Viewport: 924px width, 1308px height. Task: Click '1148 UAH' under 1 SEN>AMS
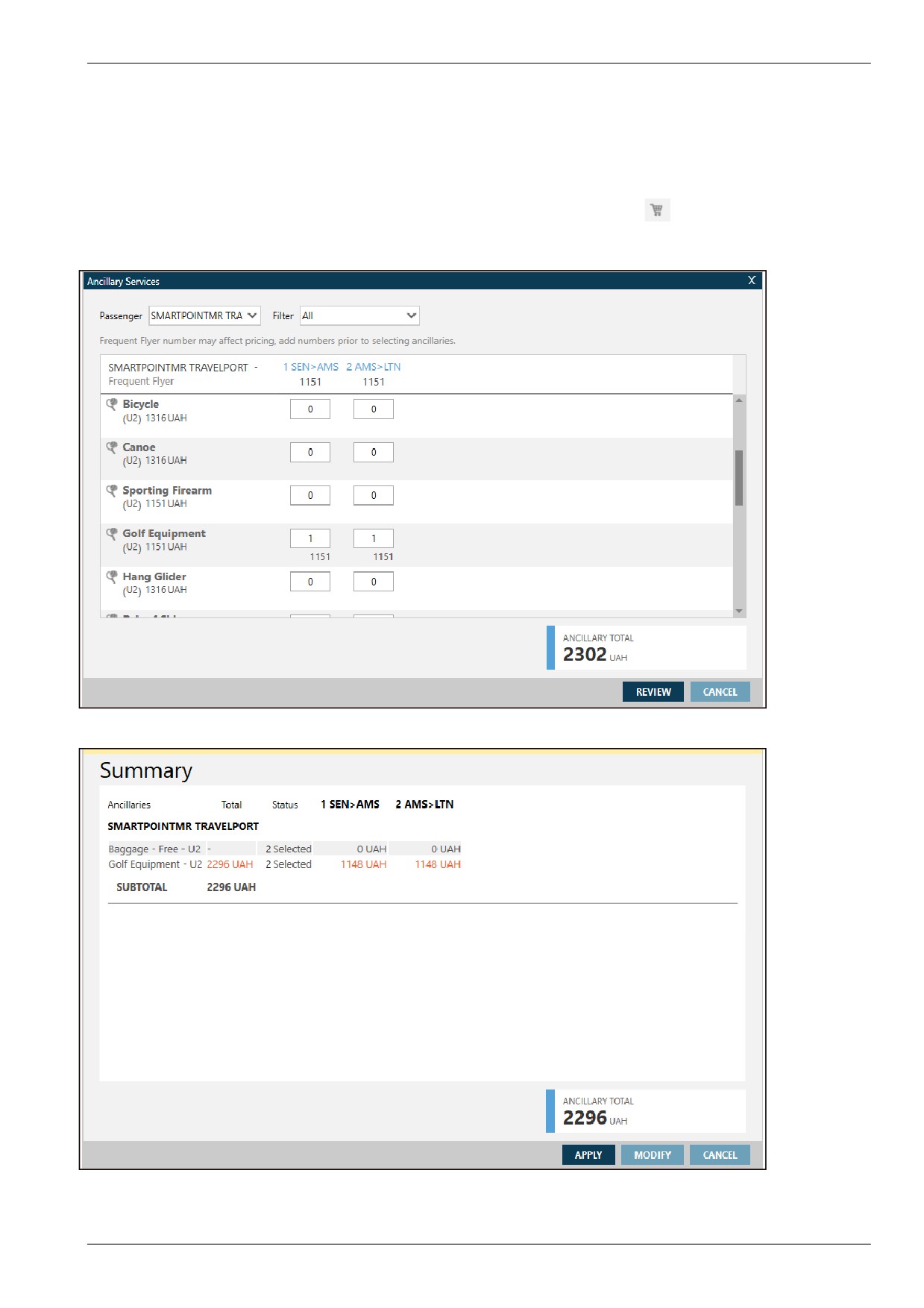coord(363,864)
